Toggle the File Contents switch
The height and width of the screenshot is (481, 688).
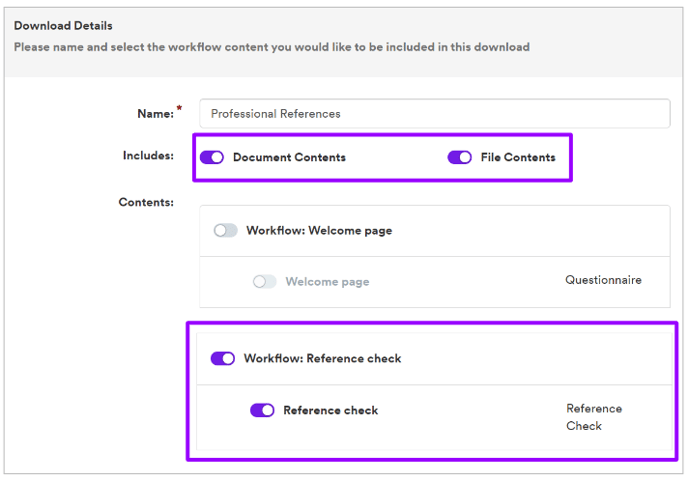click(459, 157)
